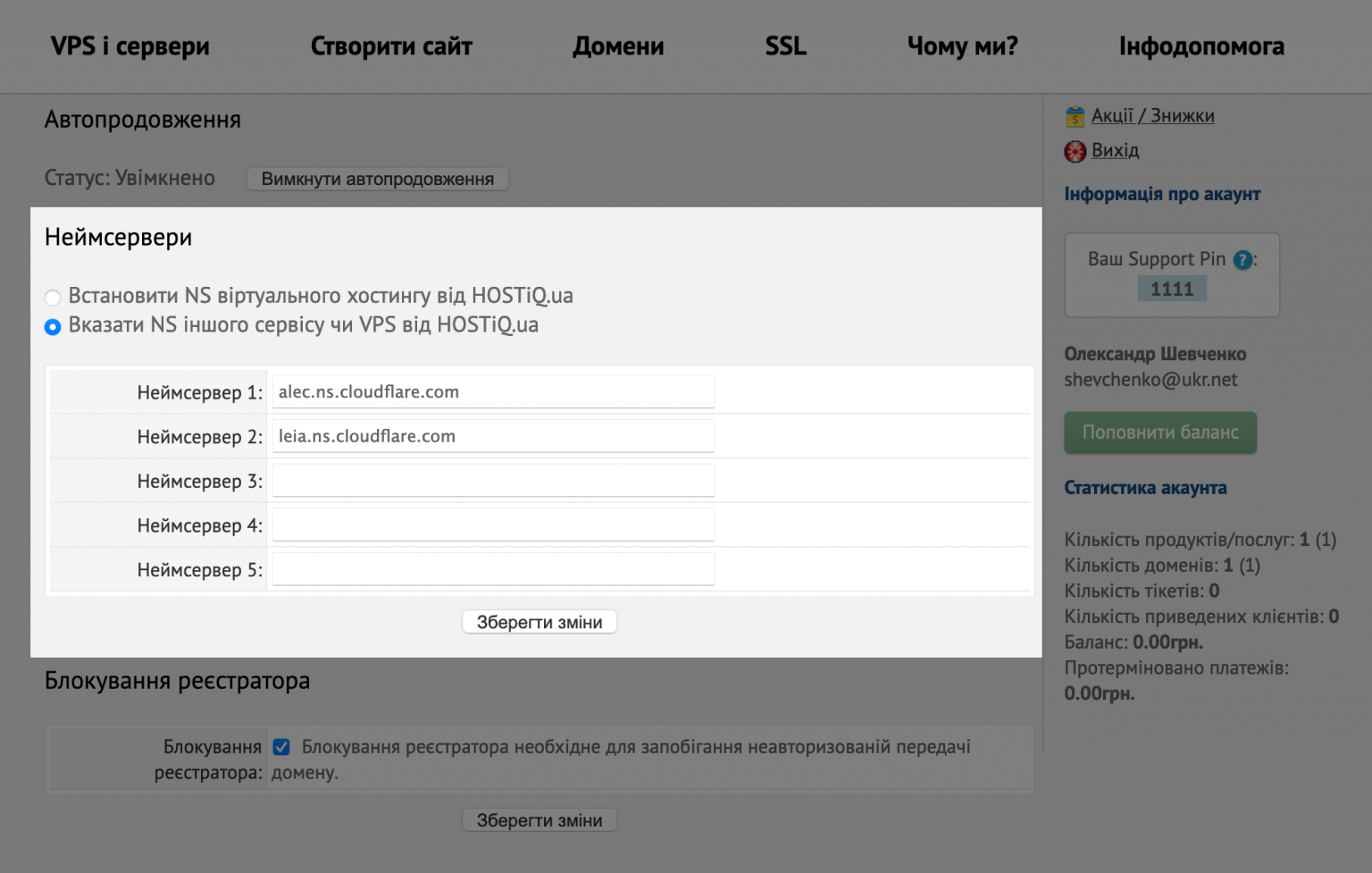The width and height of the screenshot is (1372, 873).
Task: Select NS віртуального хостингу від HOSTiQ.ua option
Action: click(53, 297)
